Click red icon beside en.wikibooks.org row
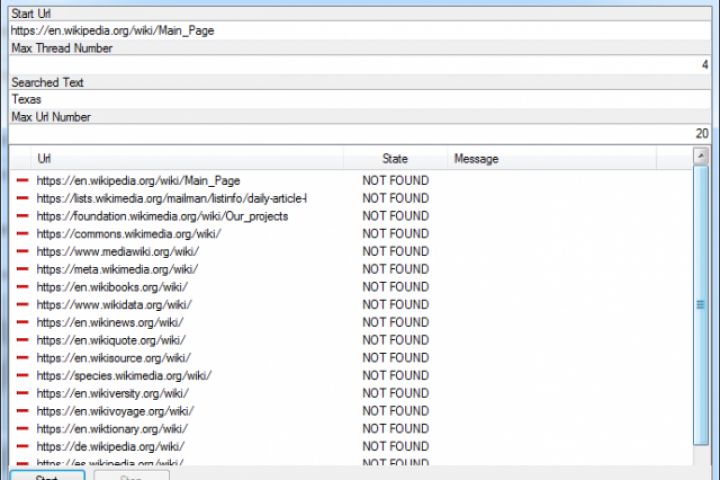The image size is (720, 480). point(22,287)
